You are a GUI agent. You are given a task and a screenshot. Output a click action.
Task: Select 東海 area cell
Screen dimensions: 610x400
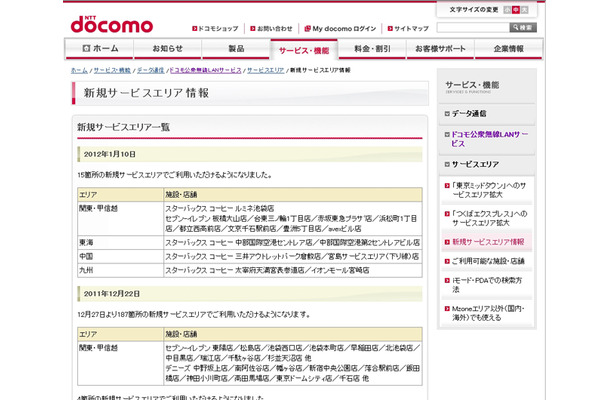pyautogui.click(x=120, y=242)
